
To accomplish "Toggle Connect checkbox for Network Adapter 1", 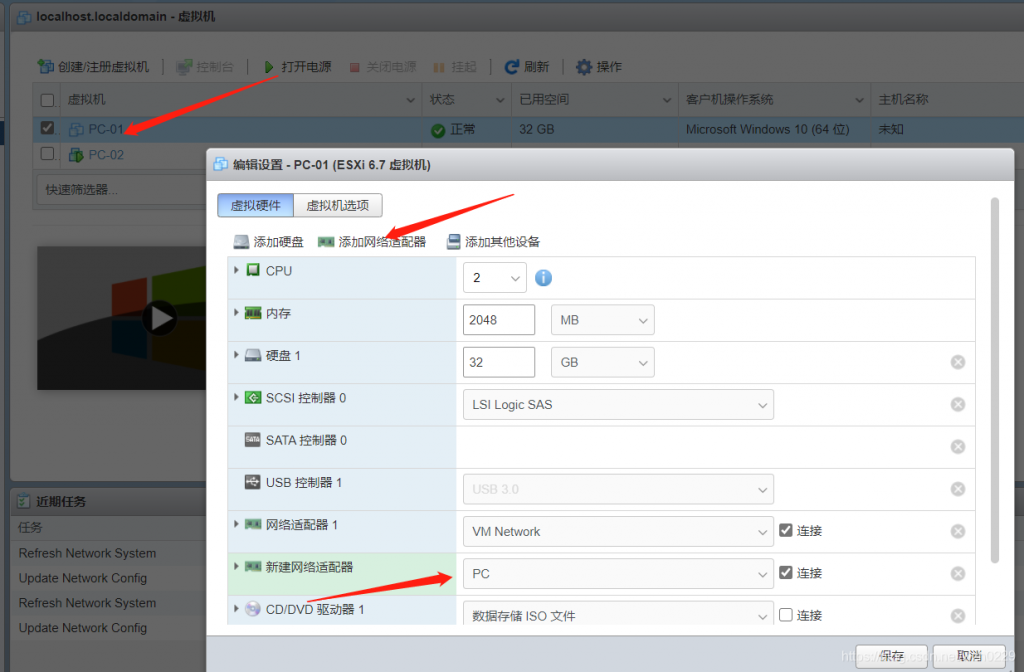I will coord(786,531).
